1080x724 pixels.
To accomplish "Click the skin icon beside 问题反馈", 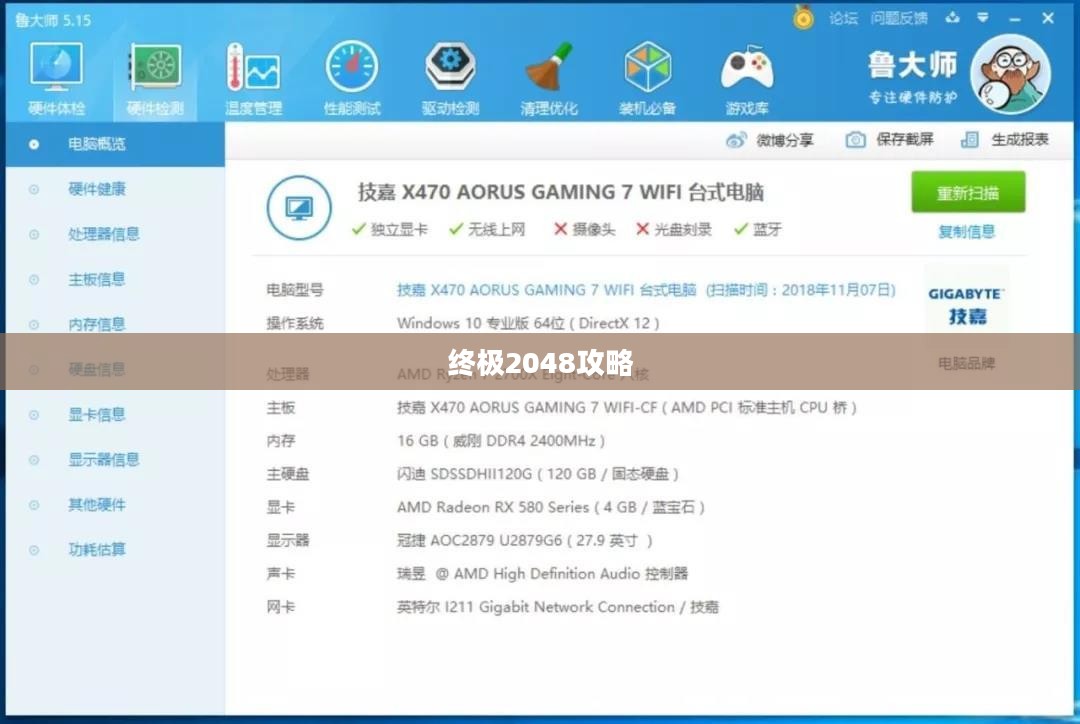I will pyautogui.click(x=953, y=18).
